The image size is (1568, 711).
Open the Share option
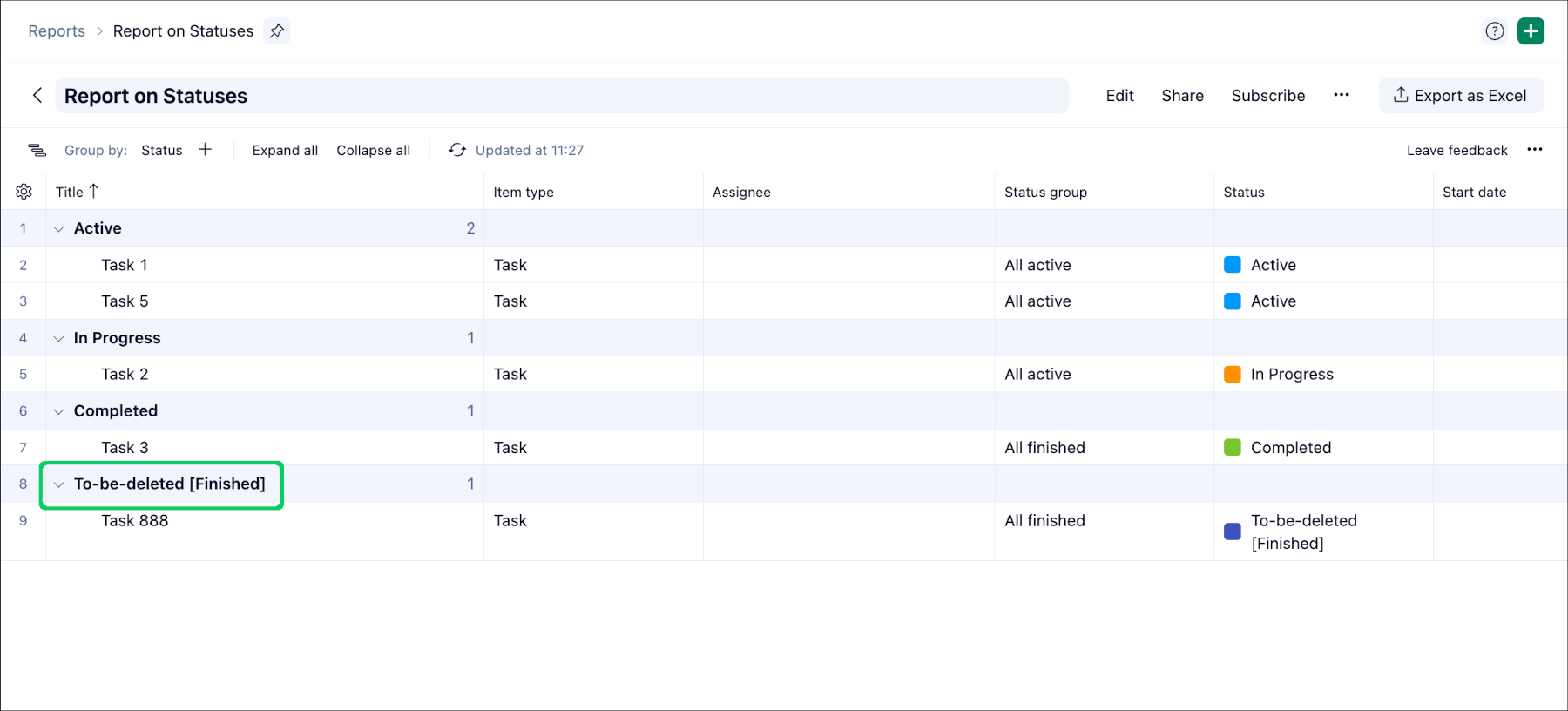click(1182, 96)
